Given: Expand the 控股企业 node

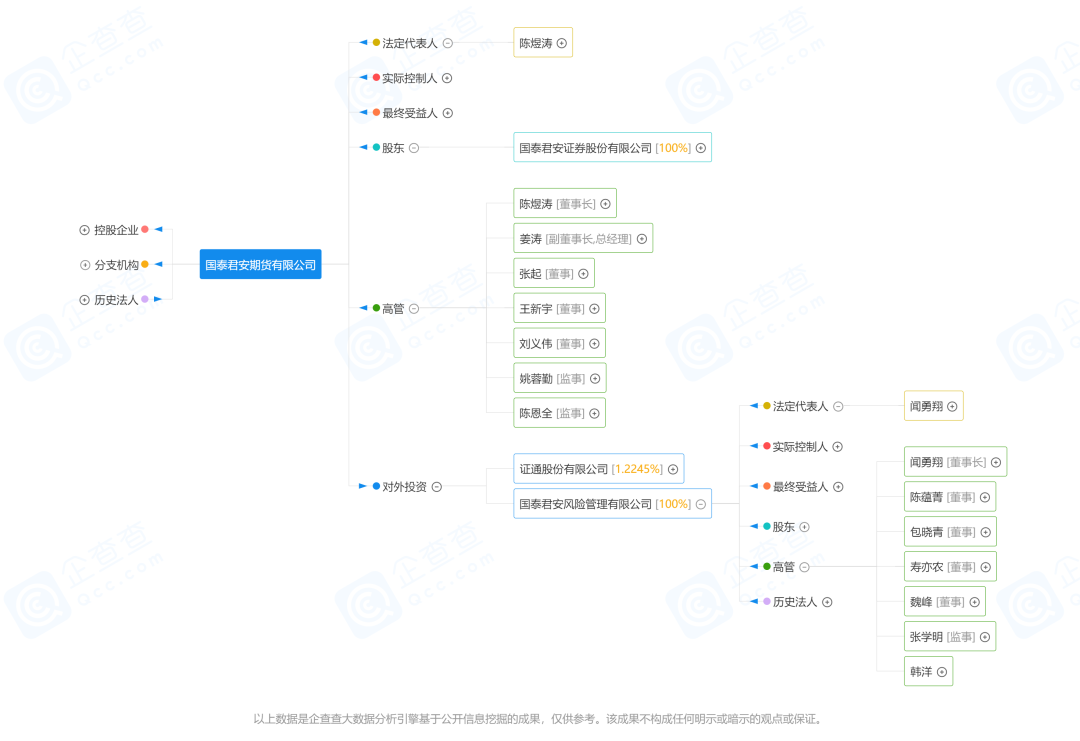Looking at the screenshot, I should pos(84,230).
